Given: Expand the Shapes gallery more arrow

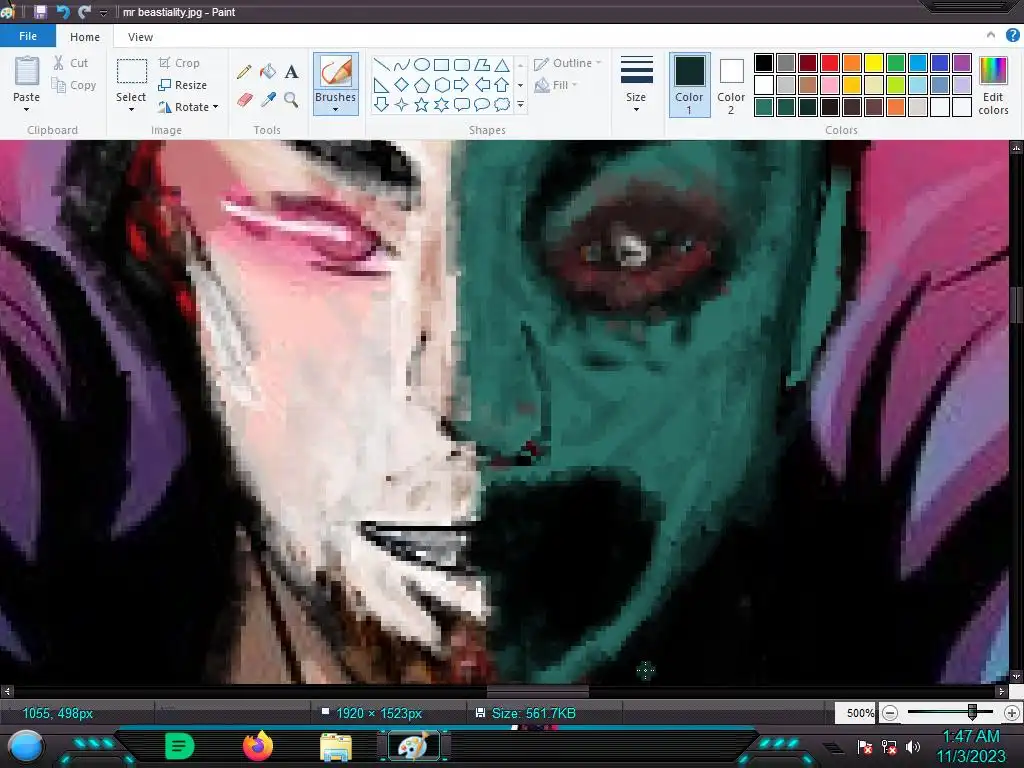Looking at the screenshot, I should click(x=520, y=104).
